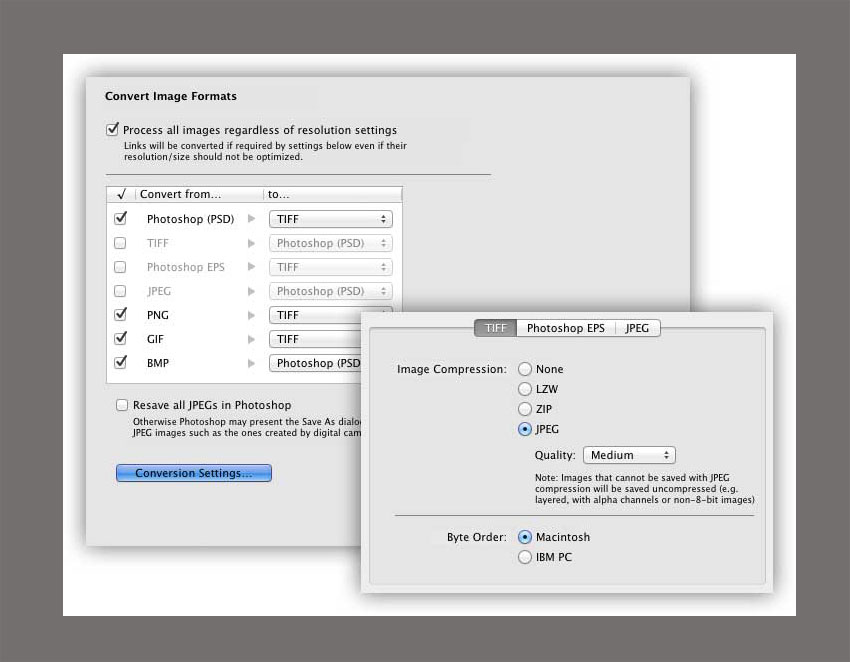The height and width of the screenshot is (662, 850).
Task: Switch to the Photoshop EPS settings tab
Action: 566,328
